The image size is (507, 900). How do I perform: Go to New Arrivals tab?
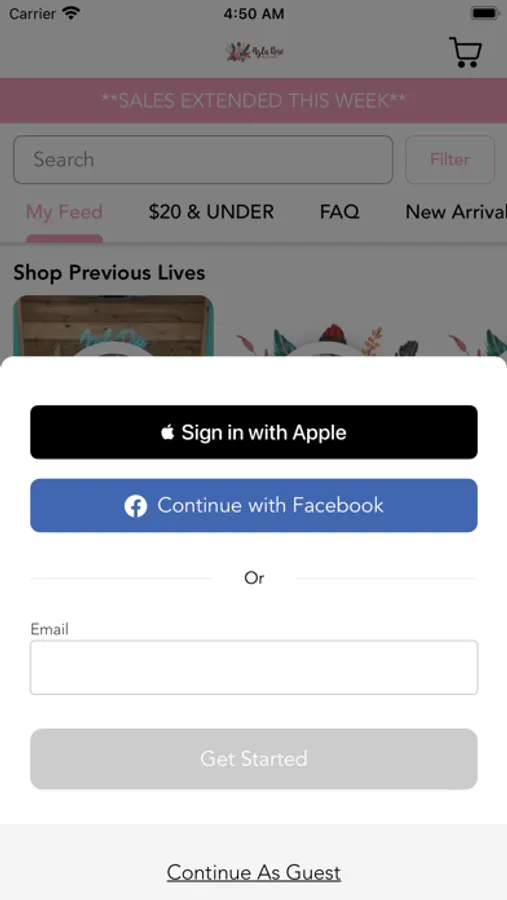click(456, 212)
